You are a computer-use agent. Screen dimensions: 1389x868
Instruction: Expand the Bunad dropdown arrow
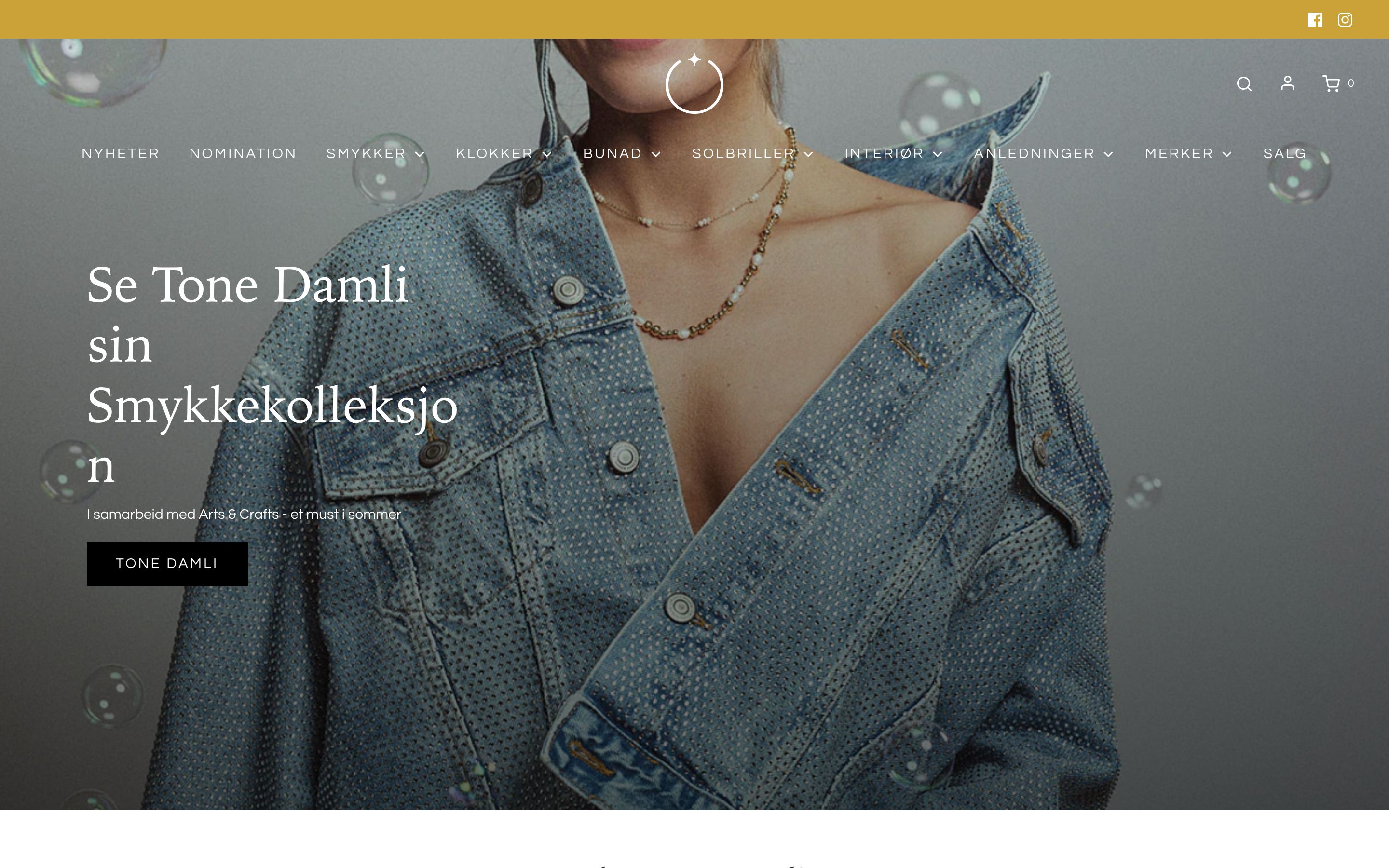click(656, 154)
